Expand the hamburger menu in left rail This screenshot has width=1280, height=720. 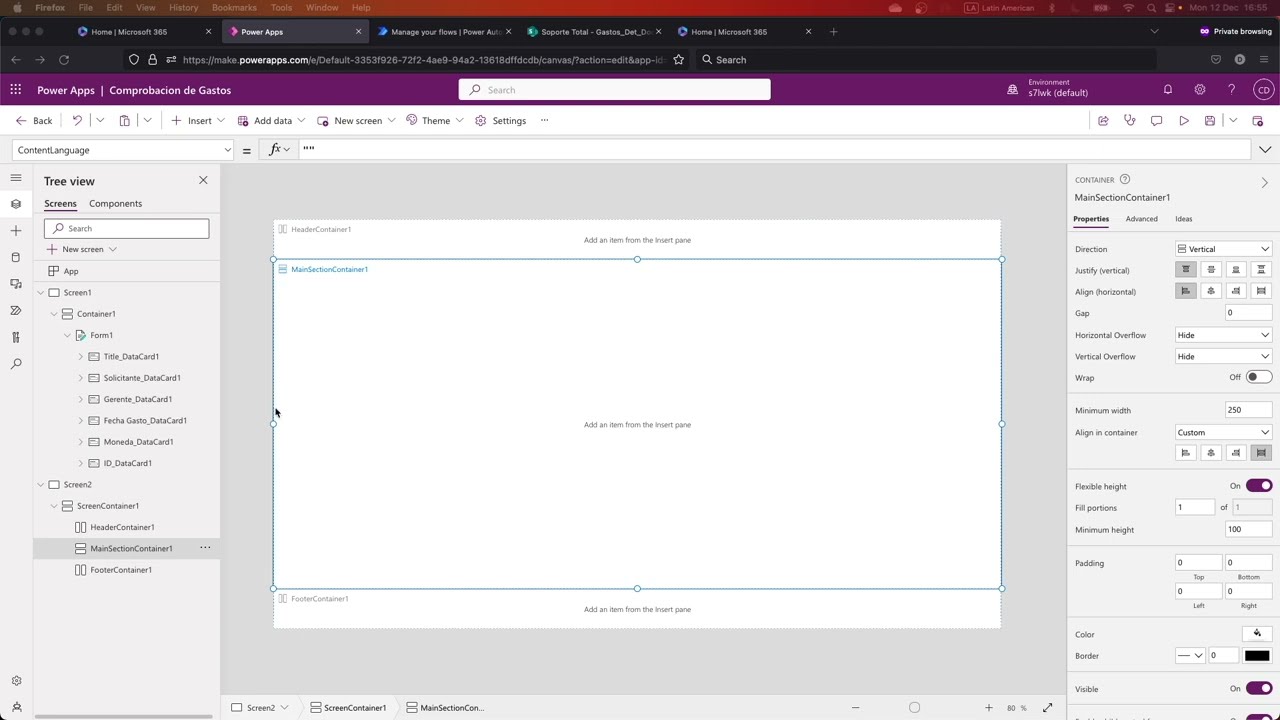point(16,178)
